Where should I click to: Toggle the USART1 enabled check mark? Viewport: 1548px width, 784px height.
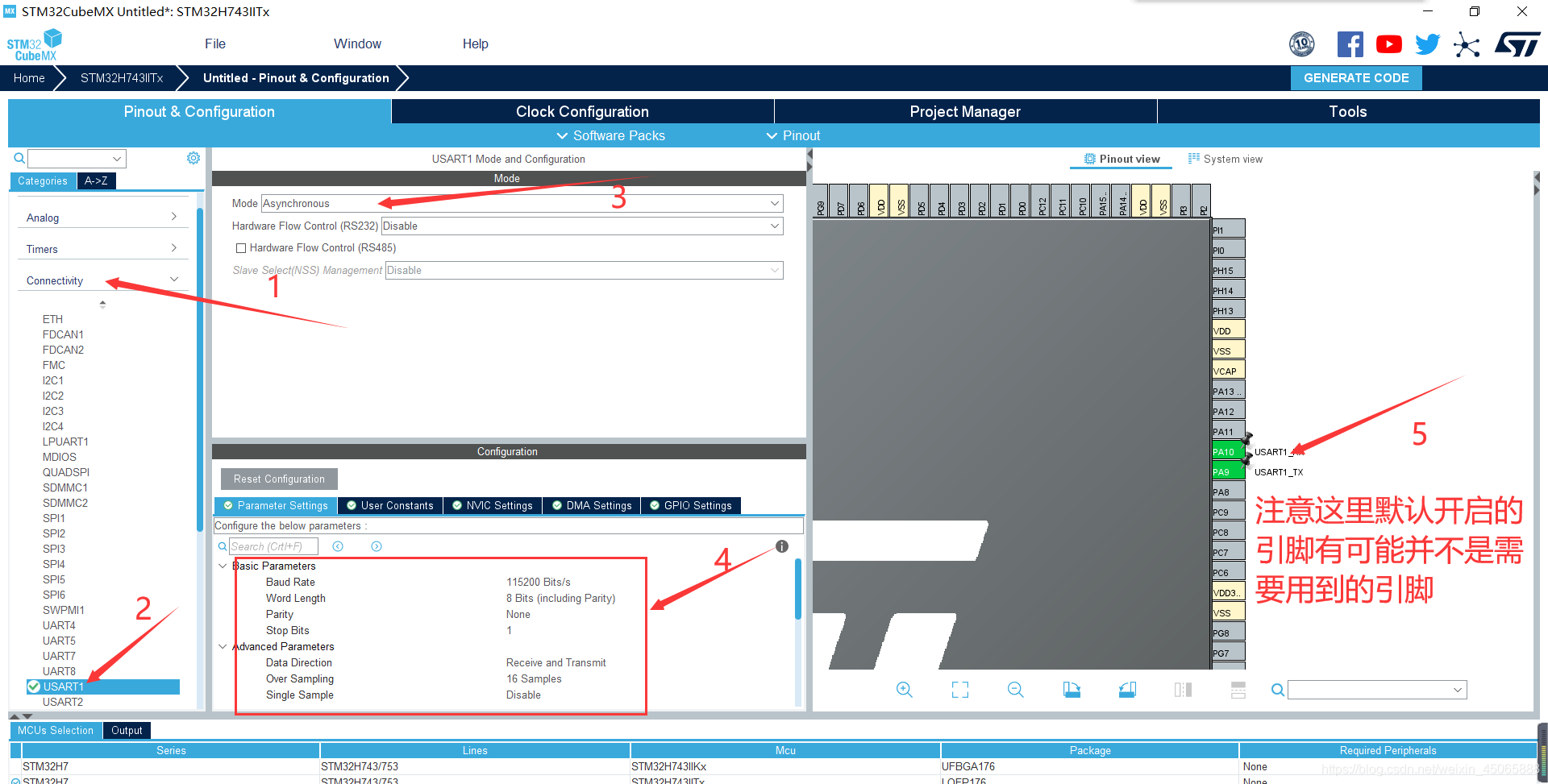pos(34,687)
